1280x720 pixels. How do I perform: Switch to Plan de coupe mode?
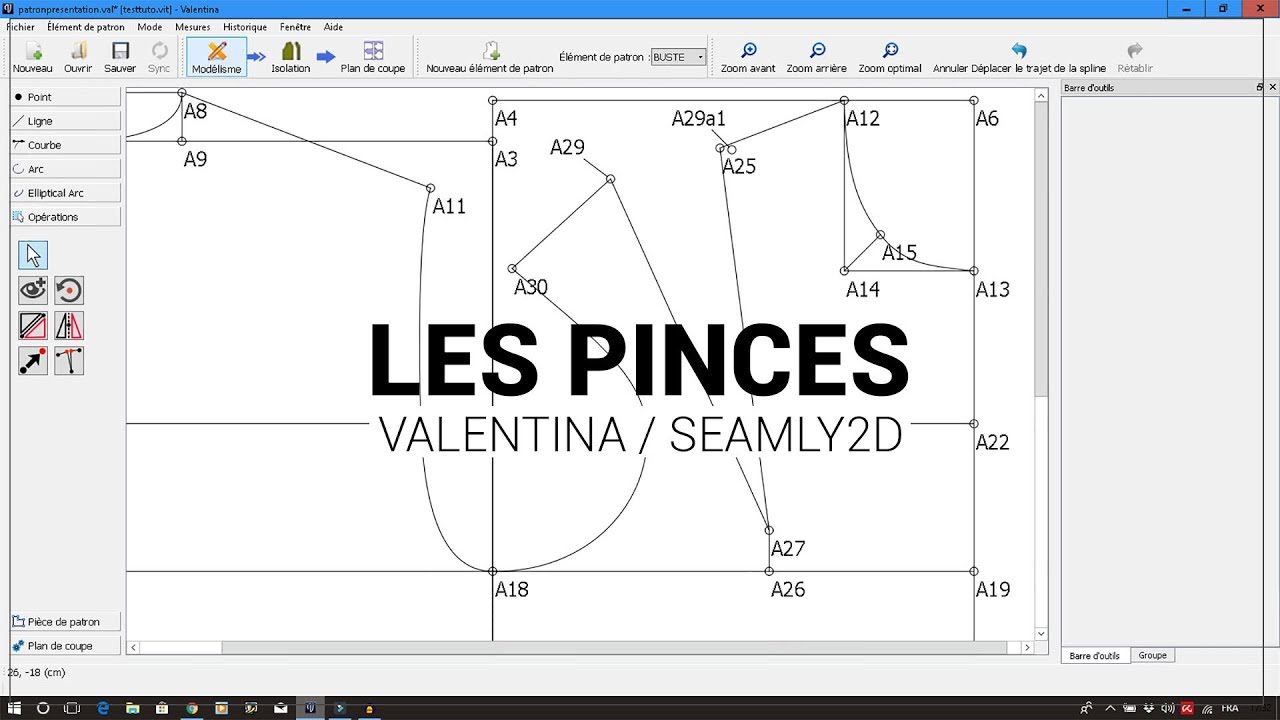[373, 57]
